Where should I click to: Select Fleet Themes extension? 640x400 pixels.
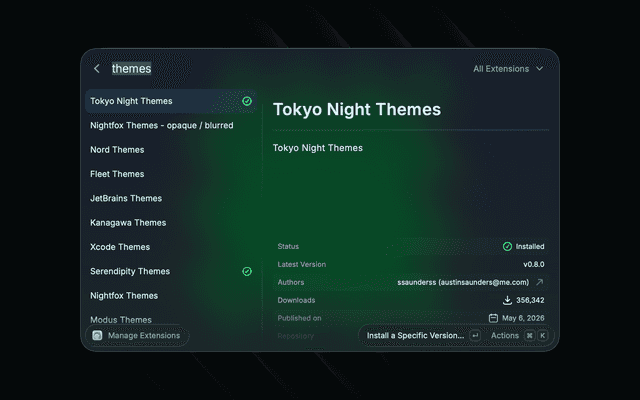(171, 174)
